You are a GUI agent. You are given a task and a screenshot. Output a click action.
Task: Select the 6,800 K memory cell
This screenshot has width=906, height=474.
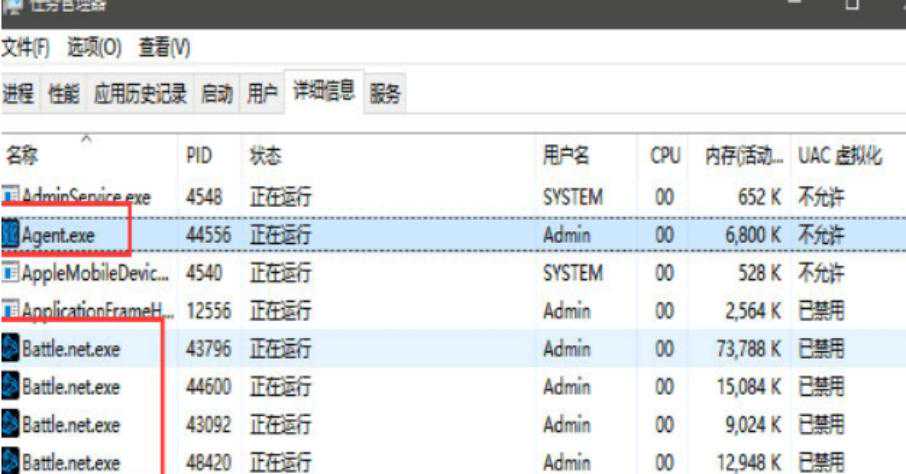742,235
